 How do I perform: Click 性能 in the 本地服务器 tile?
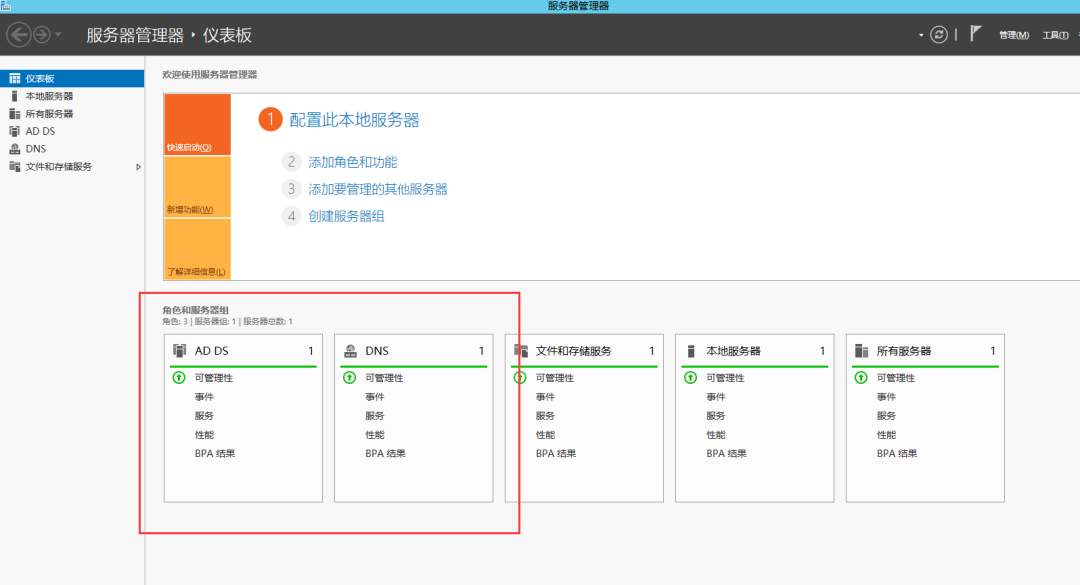coord(716,435)
